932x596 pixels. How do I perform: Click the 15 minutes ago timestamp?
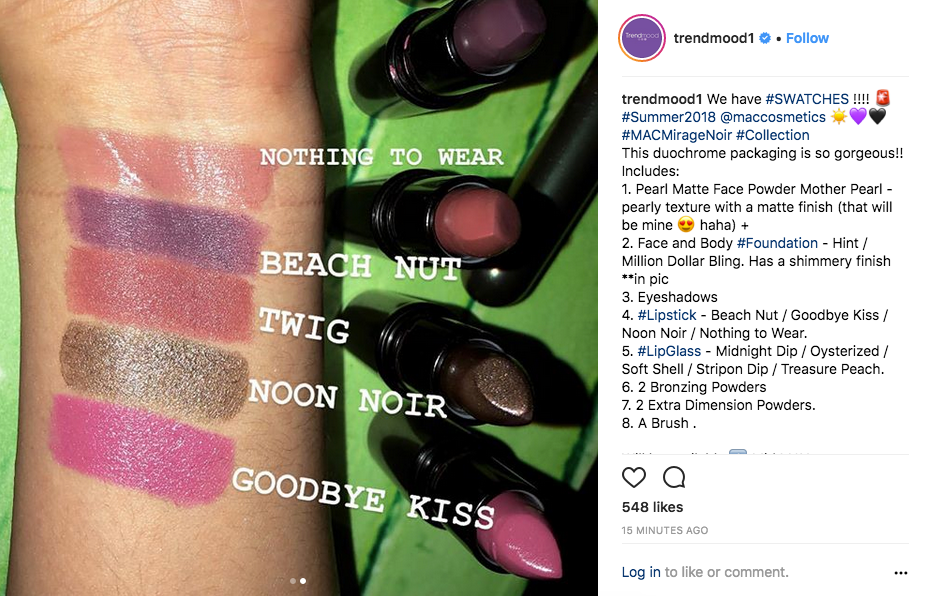(665, 530)
